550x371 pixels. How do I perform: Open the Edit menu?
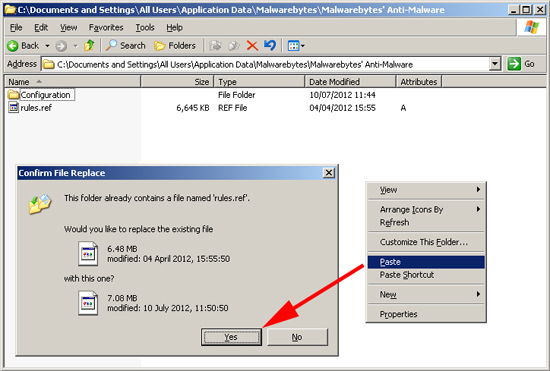tap(41, 27)
